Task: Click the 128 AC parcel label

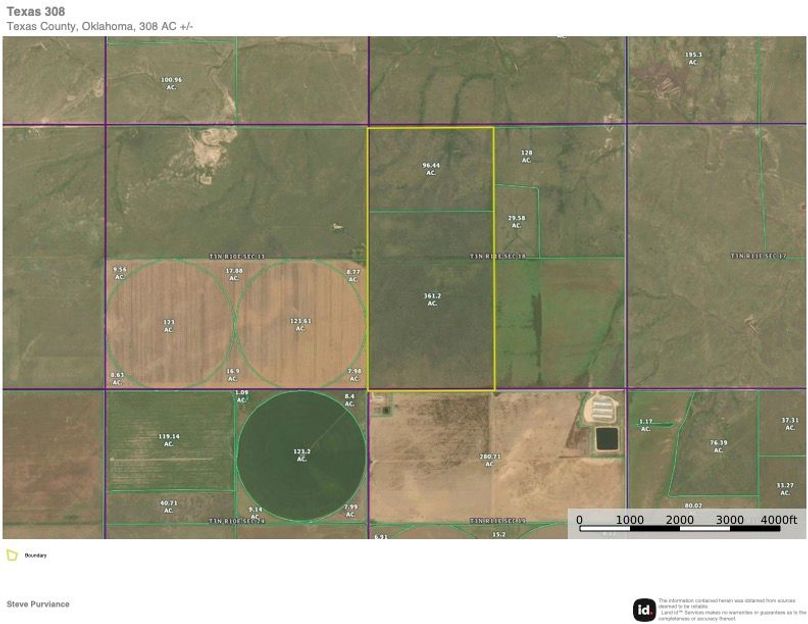Action: click(x=526, y=156)
